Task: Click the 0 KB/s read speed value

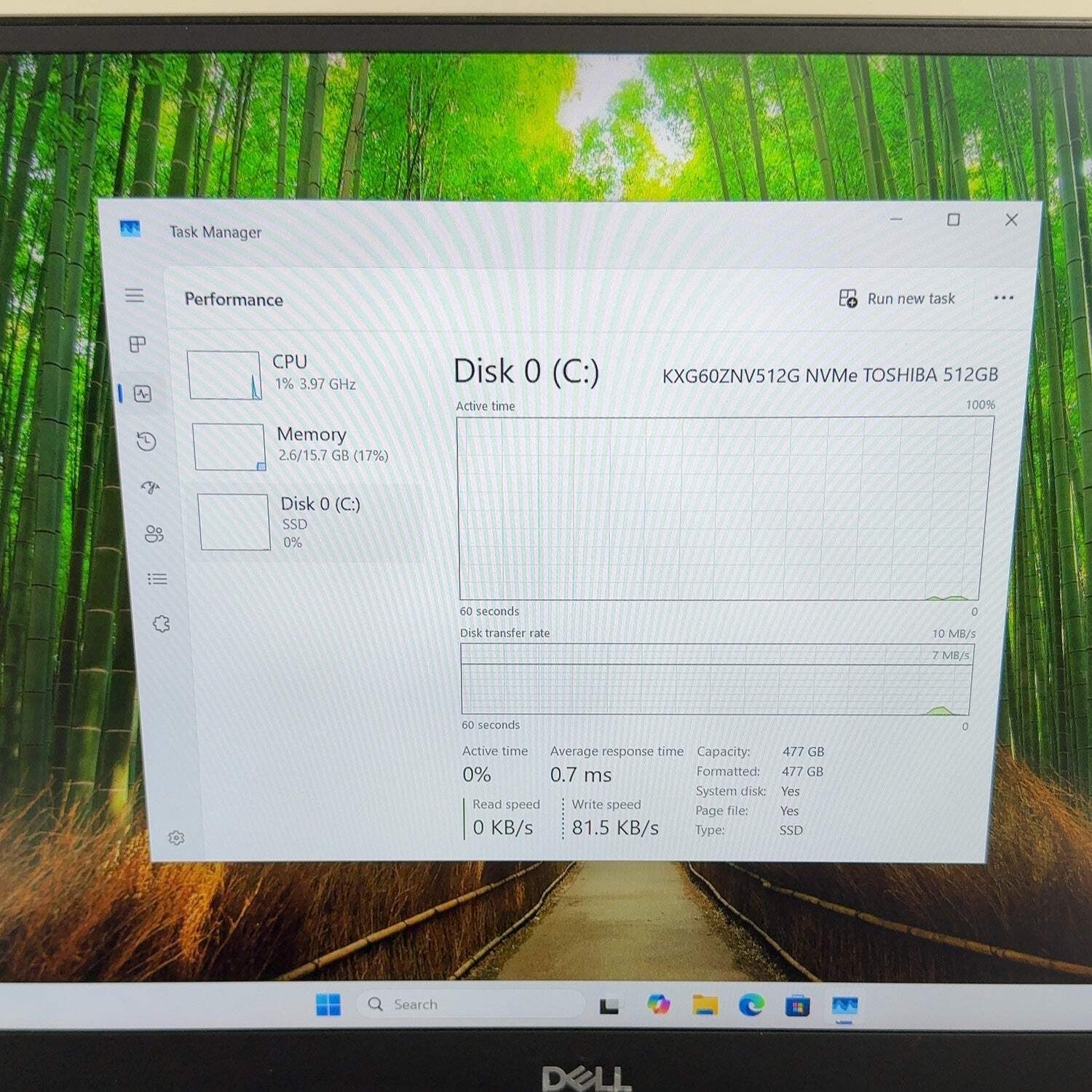Action: [x=503, y=828]
